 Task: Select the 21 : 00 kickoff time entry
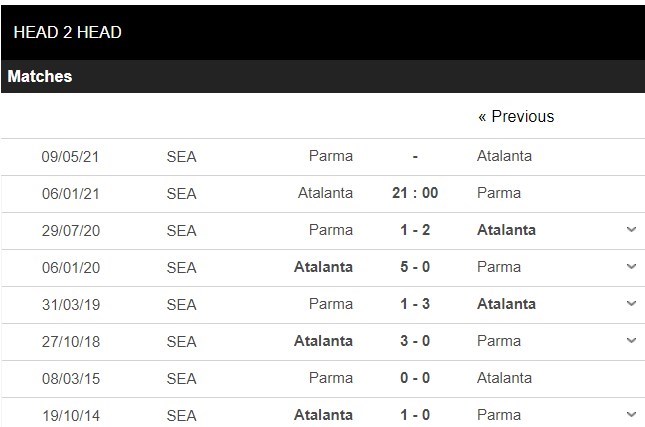415,193
